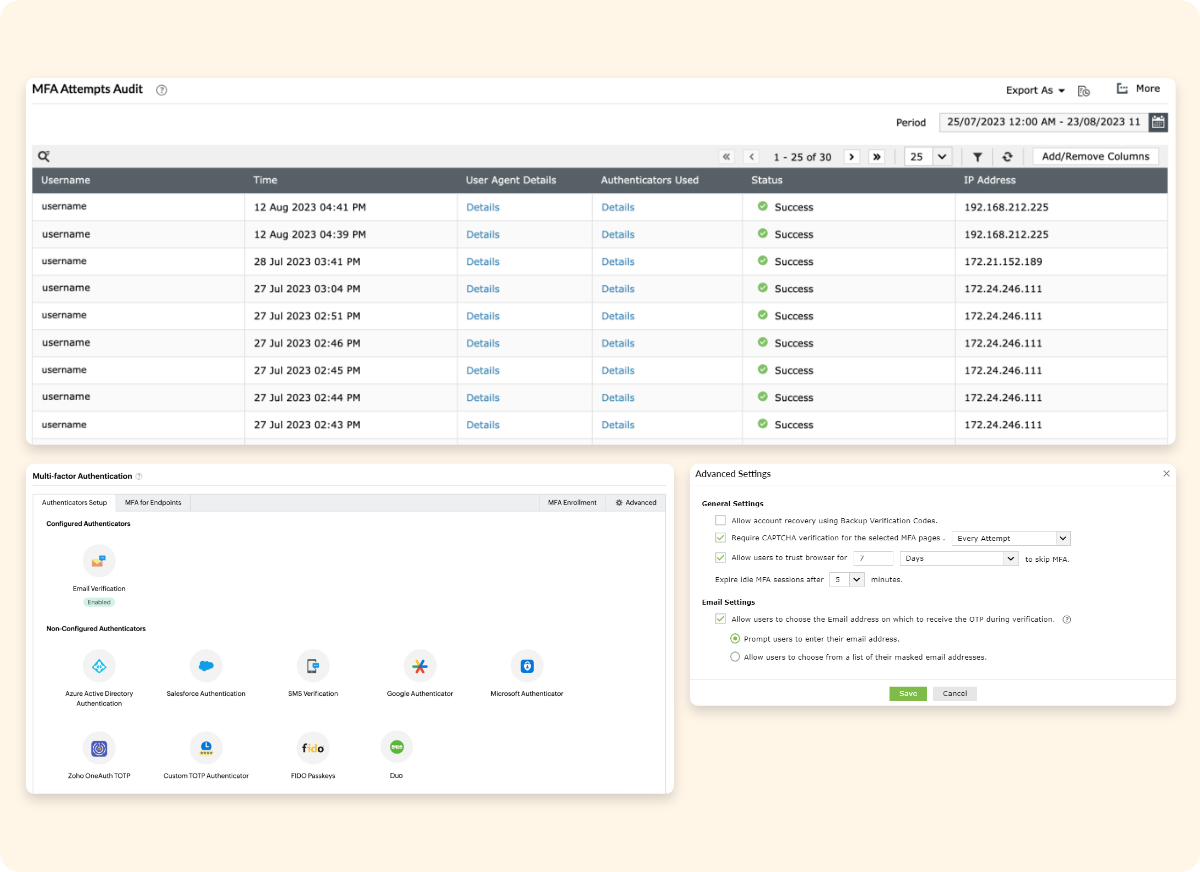Click the trust browser duration input field

[873, 558]
